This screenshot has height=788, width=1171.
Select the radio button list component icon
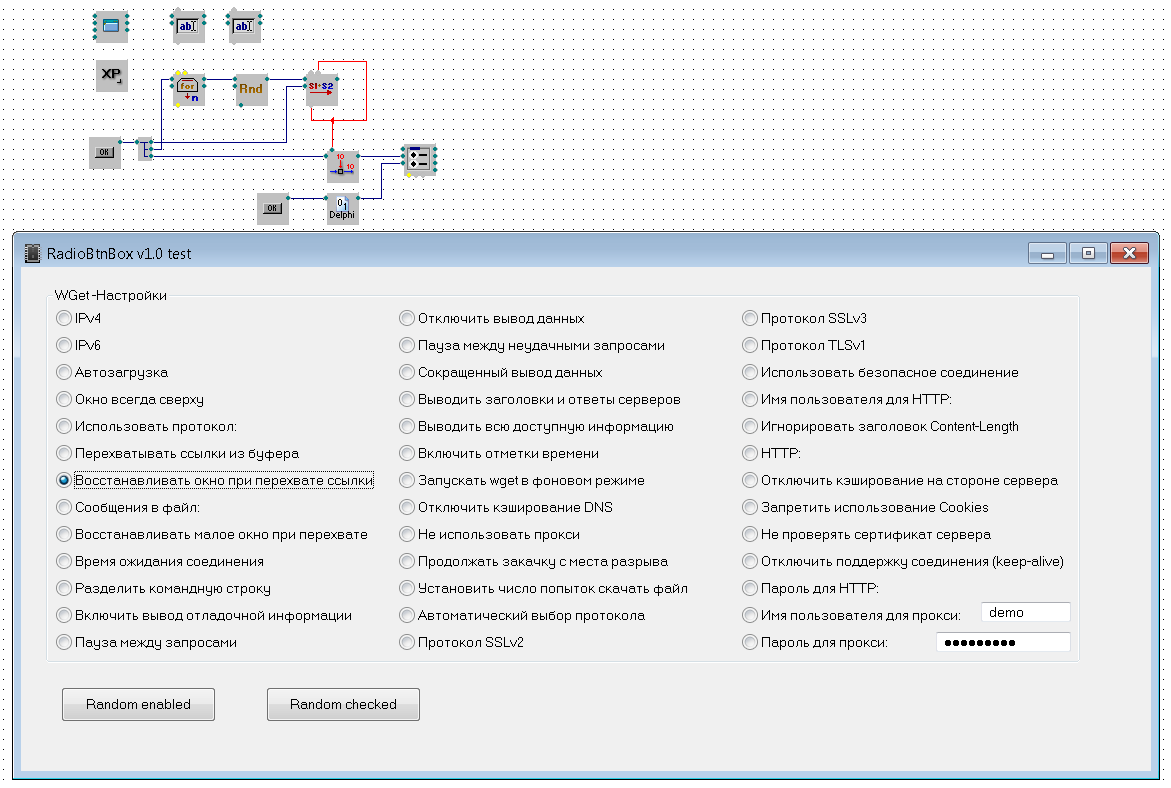419,160
